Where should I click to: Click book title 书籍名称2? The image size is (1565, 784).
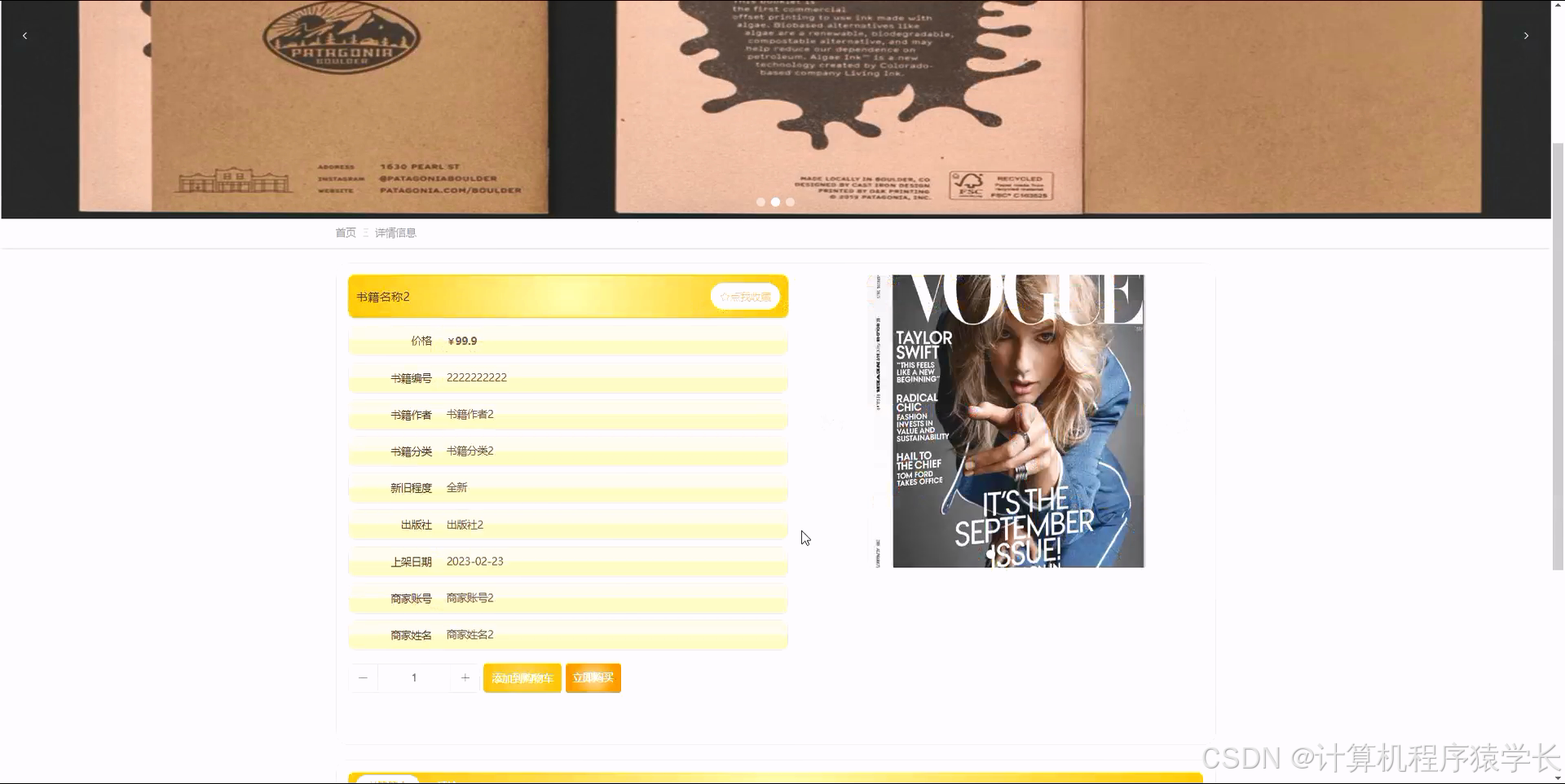click(x=383, y=297)
